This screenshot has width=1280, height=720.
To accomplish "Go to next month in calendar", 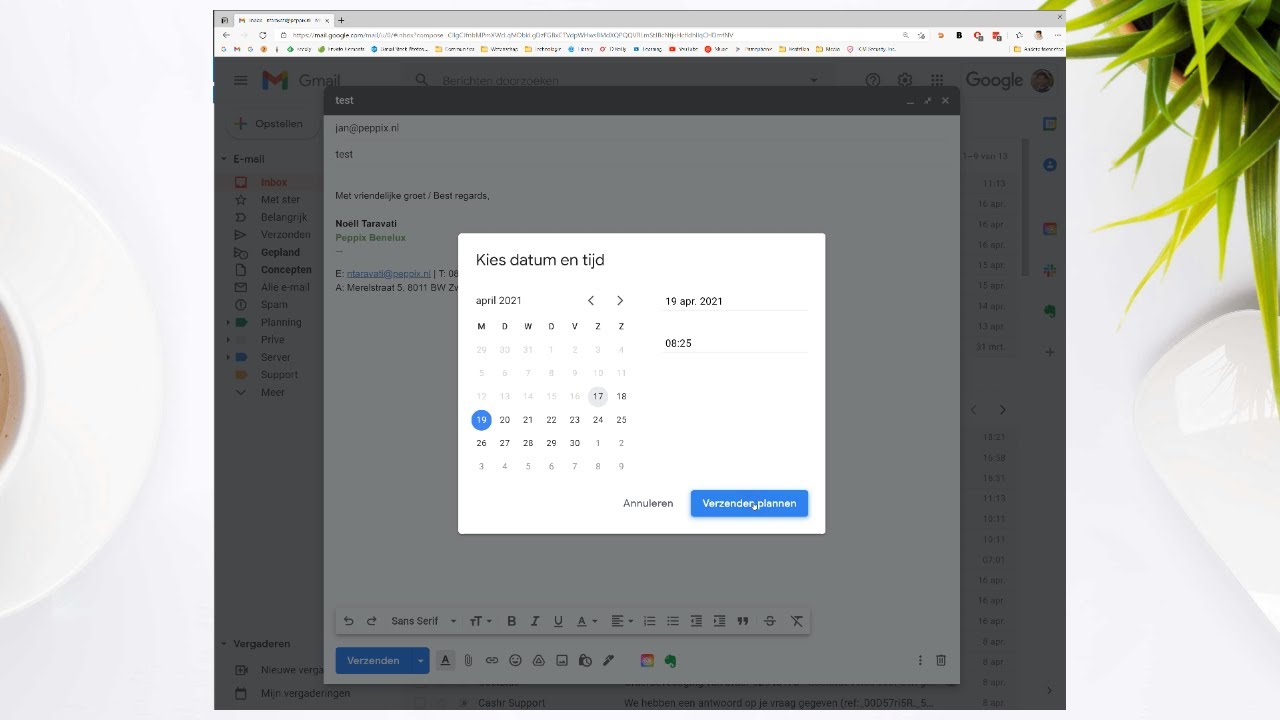I will 620,301.
